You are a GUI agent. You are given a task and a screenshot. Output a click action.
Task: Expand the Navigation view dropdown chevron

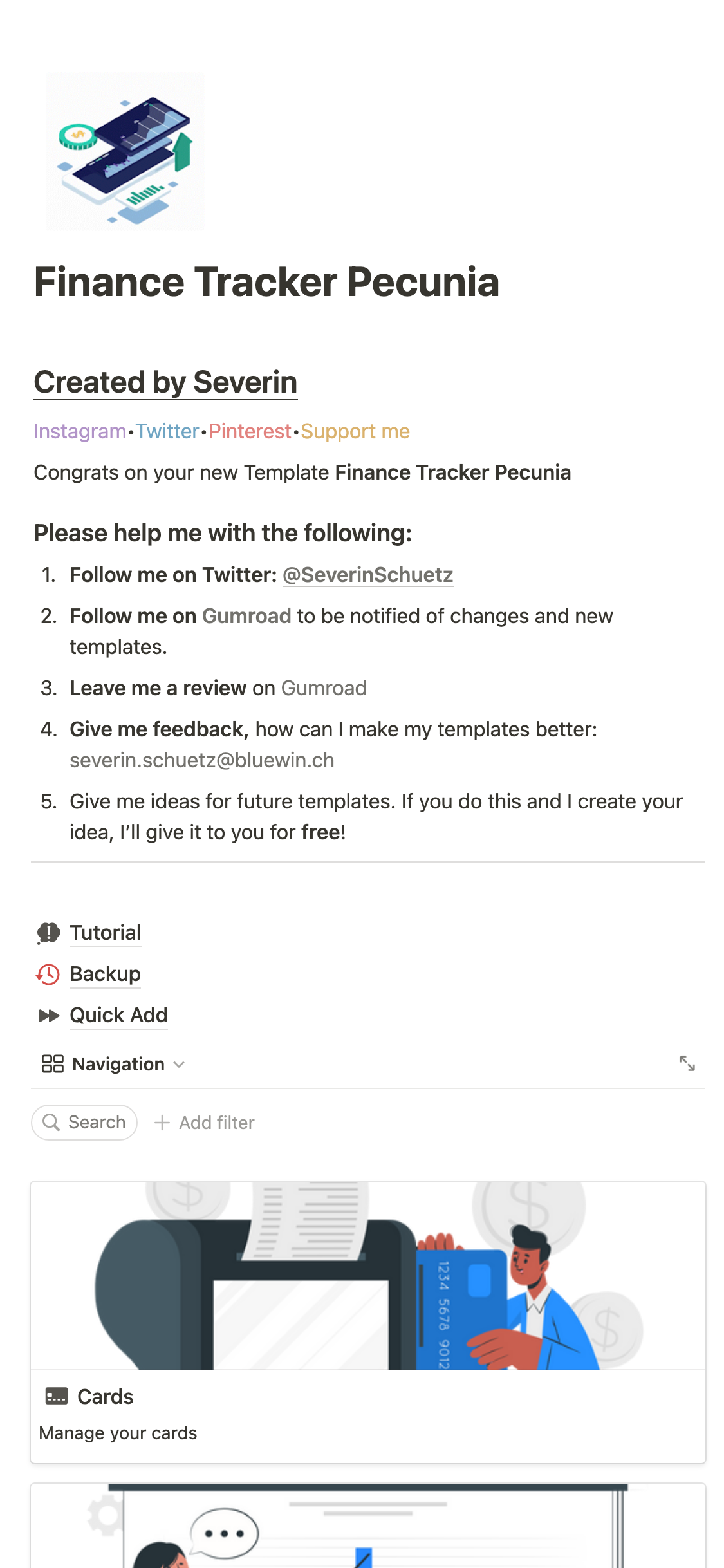click(180, 1065)
